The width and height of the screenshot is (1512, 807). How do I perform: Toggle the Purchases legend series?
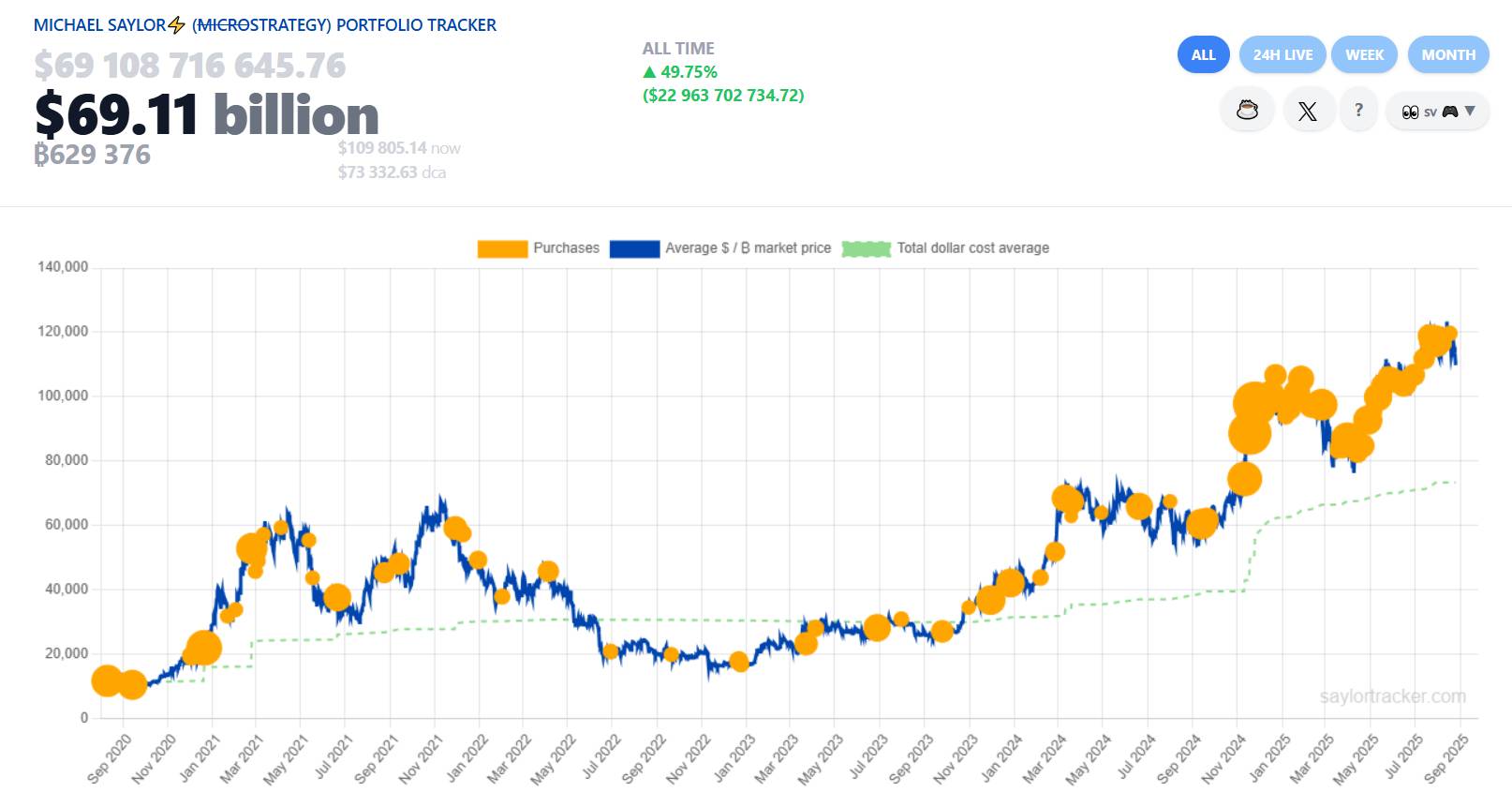539,248
